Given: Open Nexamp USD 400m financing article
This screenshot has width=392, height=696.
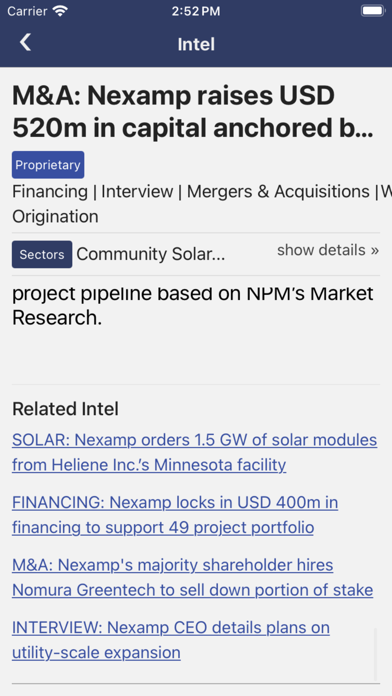Looking at the screenshot, I should pyautogui.click(x=175, y=515).
